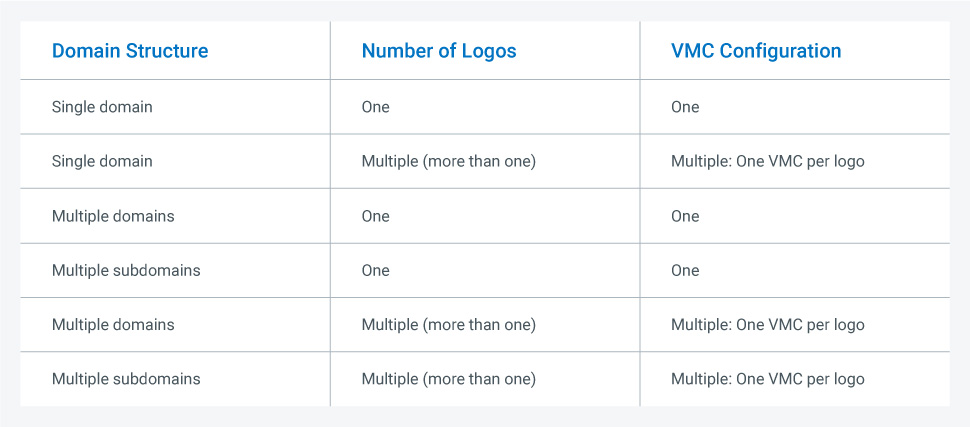Click logo count "One" for Multiple domains
The image size is (970, 427).
(376, 216)
